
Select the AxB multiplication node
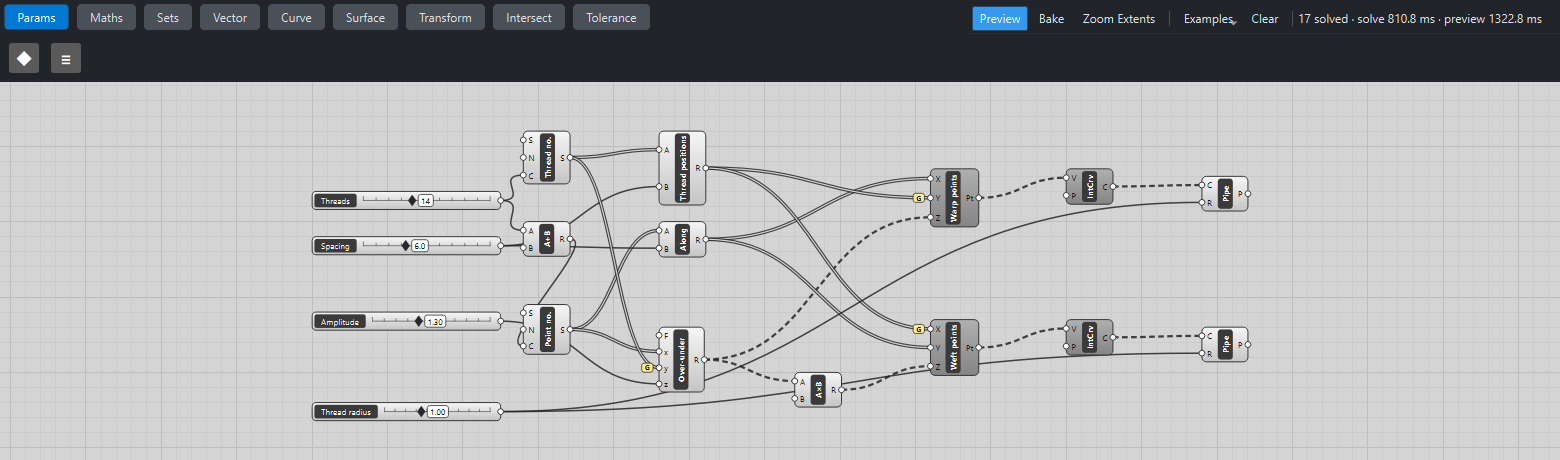tap(818, 389)
